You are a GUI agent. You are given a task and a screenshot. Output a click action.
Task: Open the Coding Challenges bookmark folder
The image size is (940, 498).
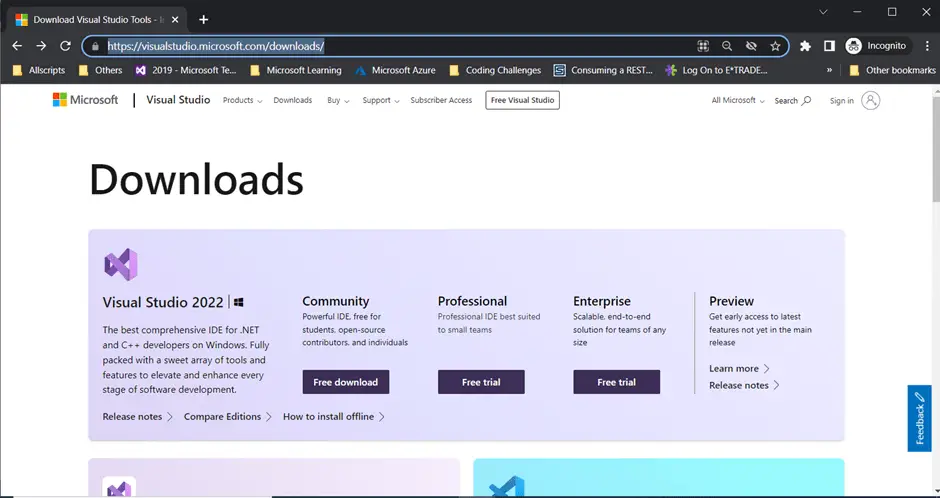tap(495, 70)
